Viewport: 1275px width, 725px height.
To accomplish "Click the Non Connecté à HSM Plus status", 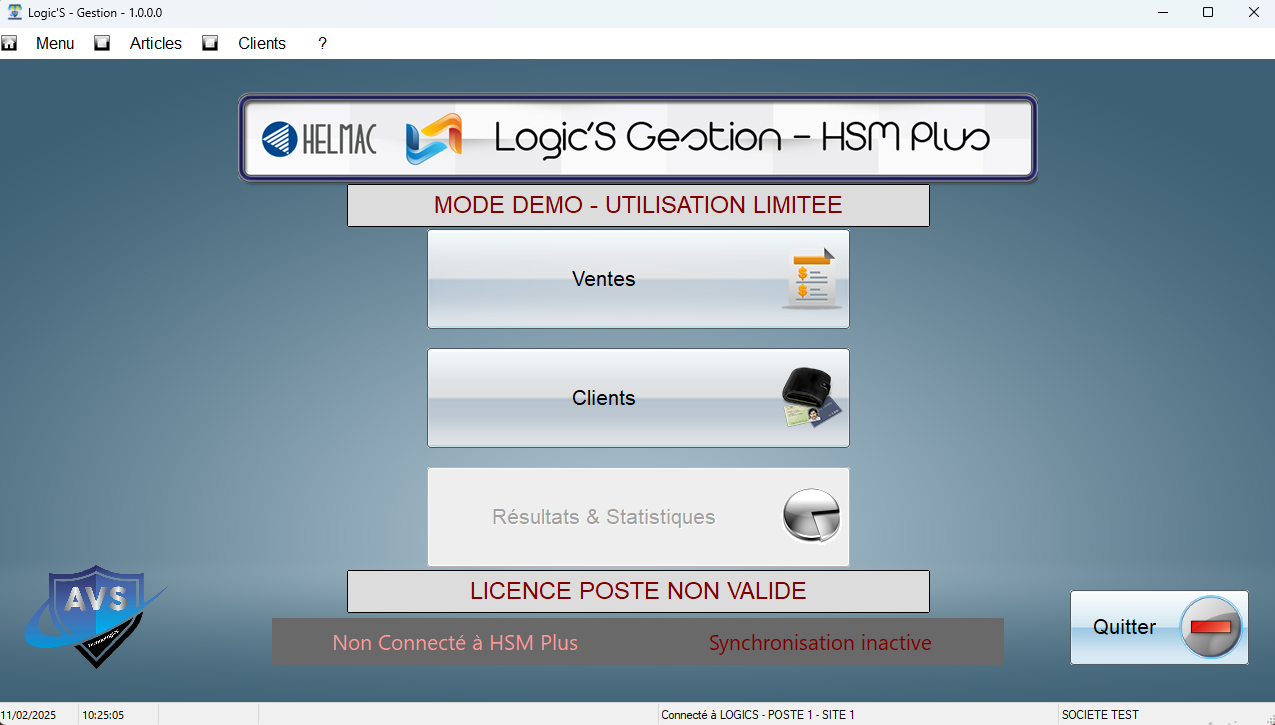I will pos(455,643).
